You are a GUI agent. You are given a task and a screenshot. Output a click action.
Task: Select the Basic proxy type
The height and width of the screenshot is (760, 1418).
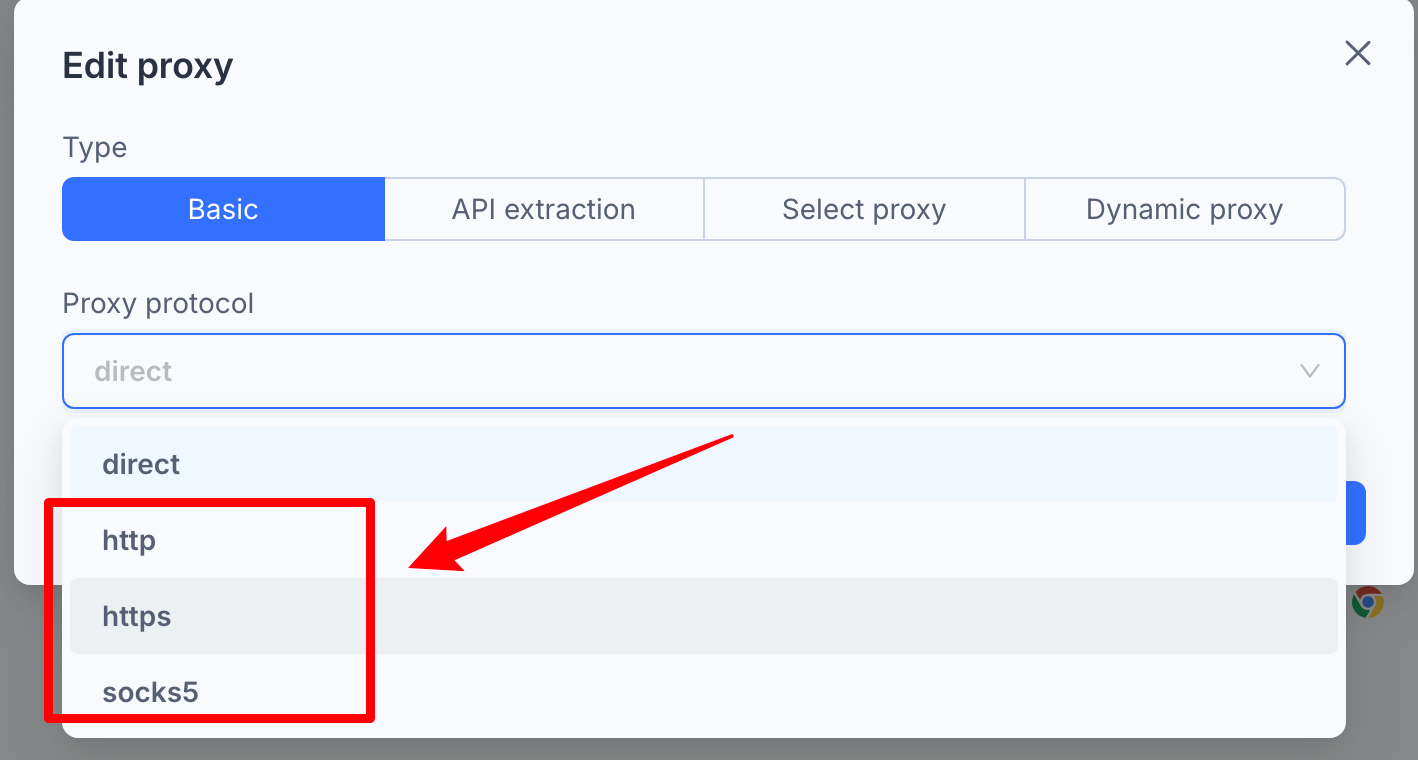pos(223,209)
